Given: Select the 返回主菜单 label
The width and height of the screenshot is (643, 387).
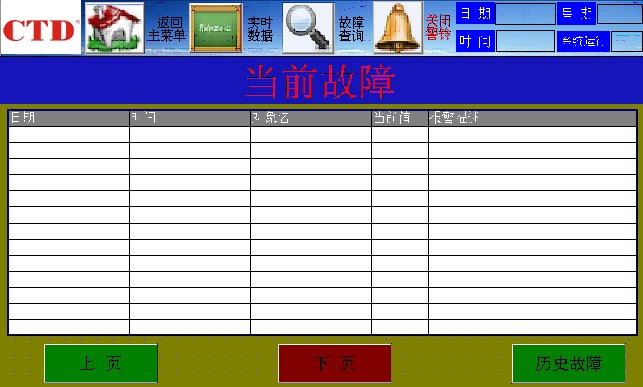Looking at the screenshot, I should (x=167, y=29).
